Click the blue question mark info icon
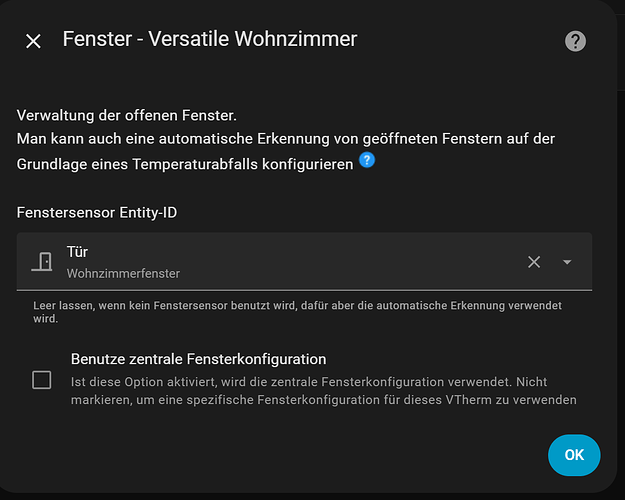The width and height of the screenshot is (625, 500). (367, 160)
